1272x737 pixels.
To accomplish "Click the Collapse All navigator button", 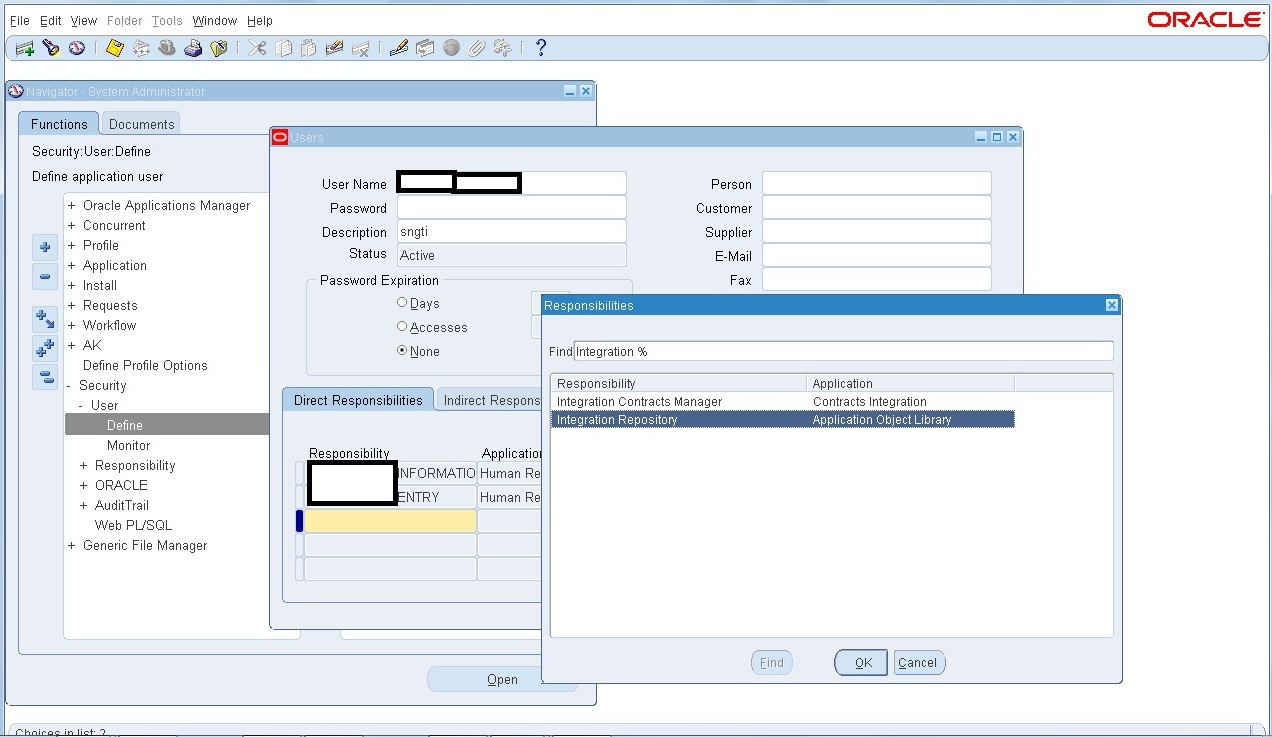I will [44, 376].
